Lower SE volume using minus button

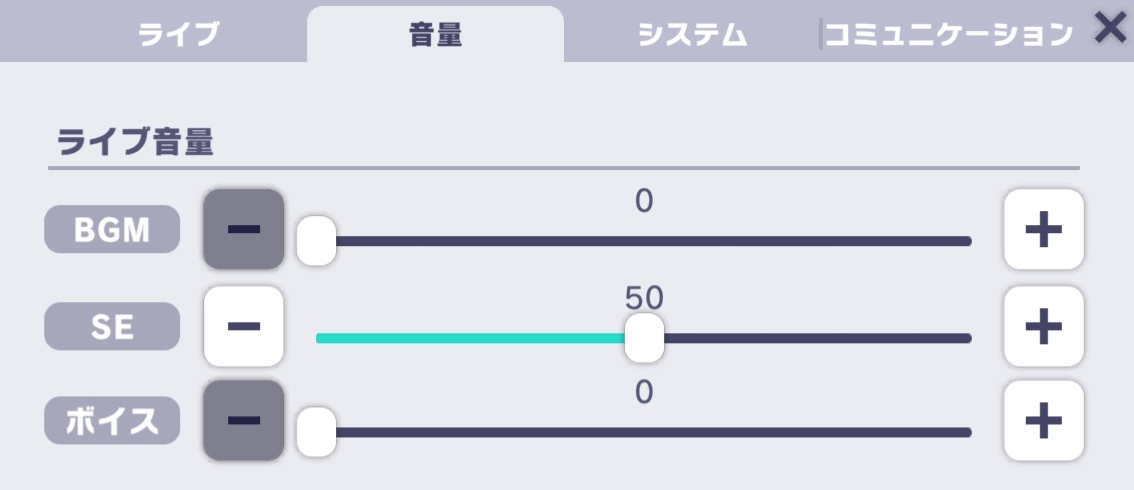244,326
